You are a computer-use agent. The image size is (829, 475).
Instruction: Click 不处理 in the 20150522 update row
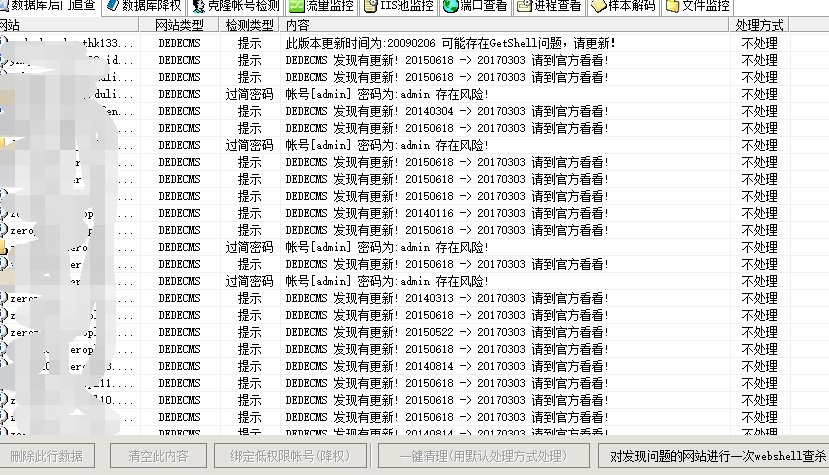(759, 332)
